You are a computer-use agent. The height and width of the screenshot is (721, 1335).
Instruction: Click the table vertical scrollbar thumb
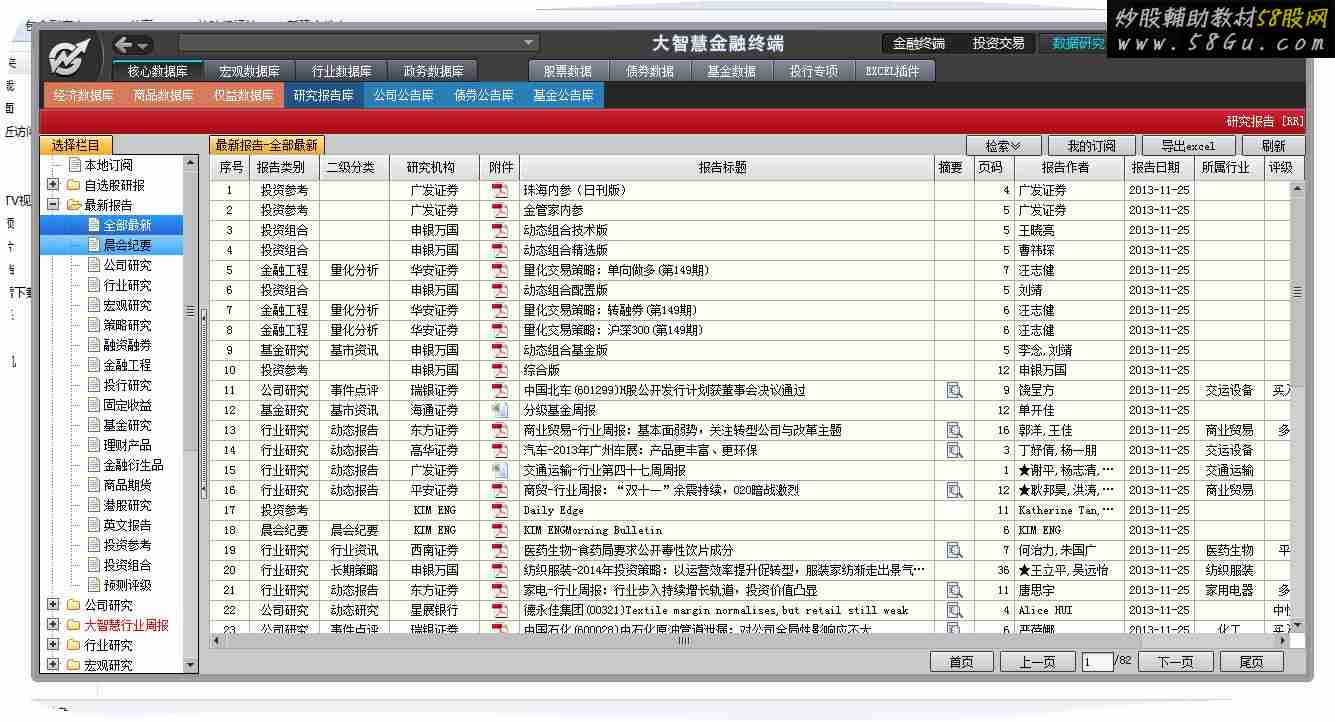pos(1297,292)
